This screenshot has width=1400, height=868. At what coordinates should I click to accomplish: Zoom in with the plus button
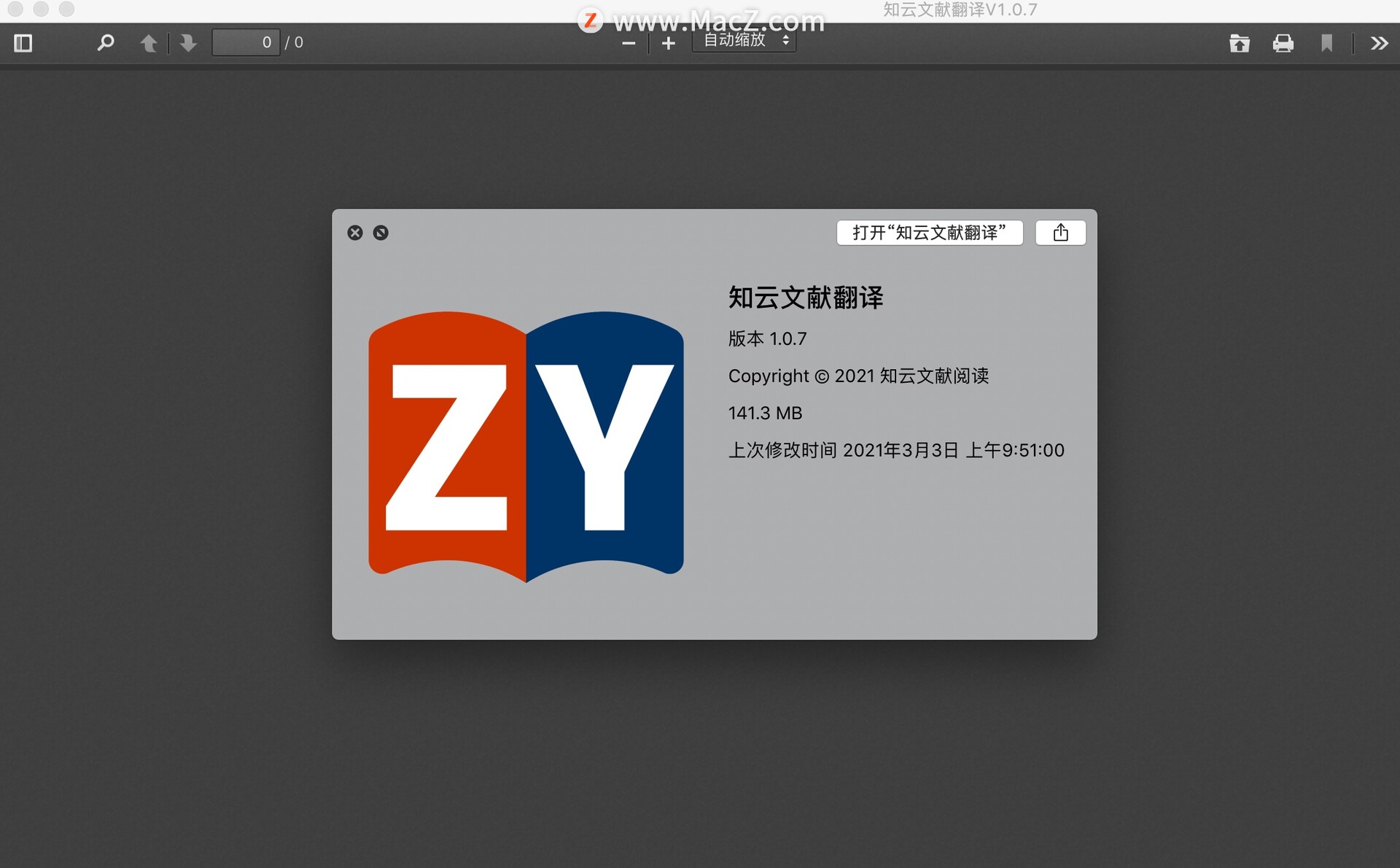[x=668, y=44]
